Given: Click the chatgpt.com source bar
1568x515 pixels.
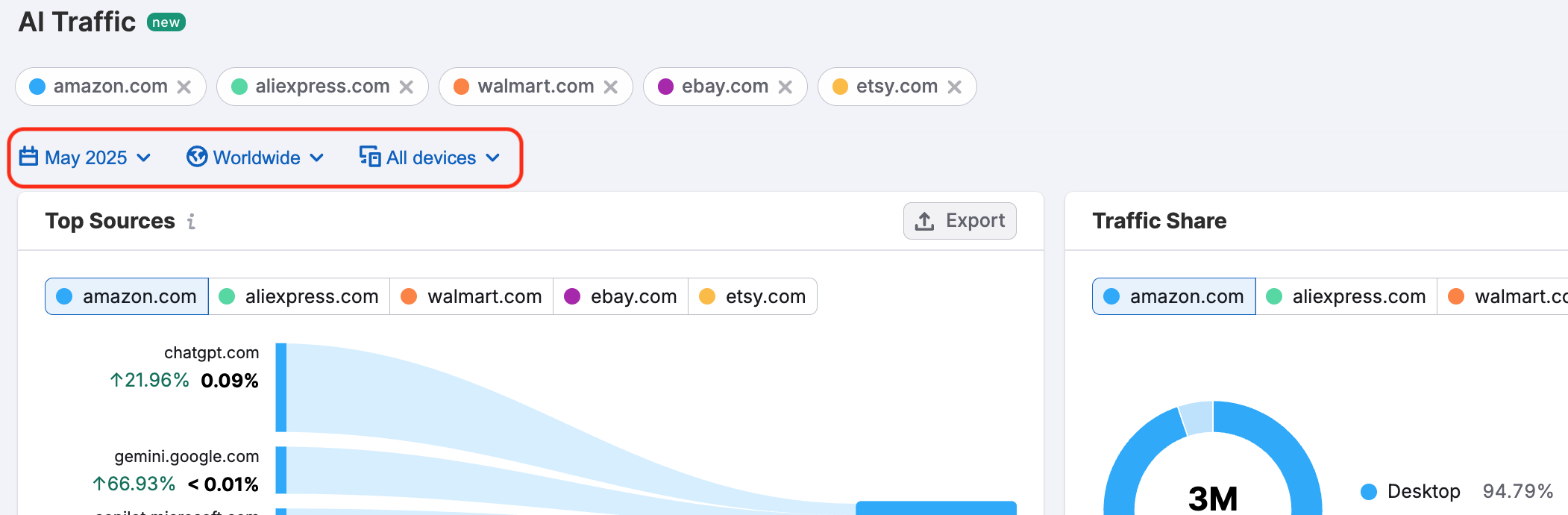Looking at the screenshot, I should [281, 387].
